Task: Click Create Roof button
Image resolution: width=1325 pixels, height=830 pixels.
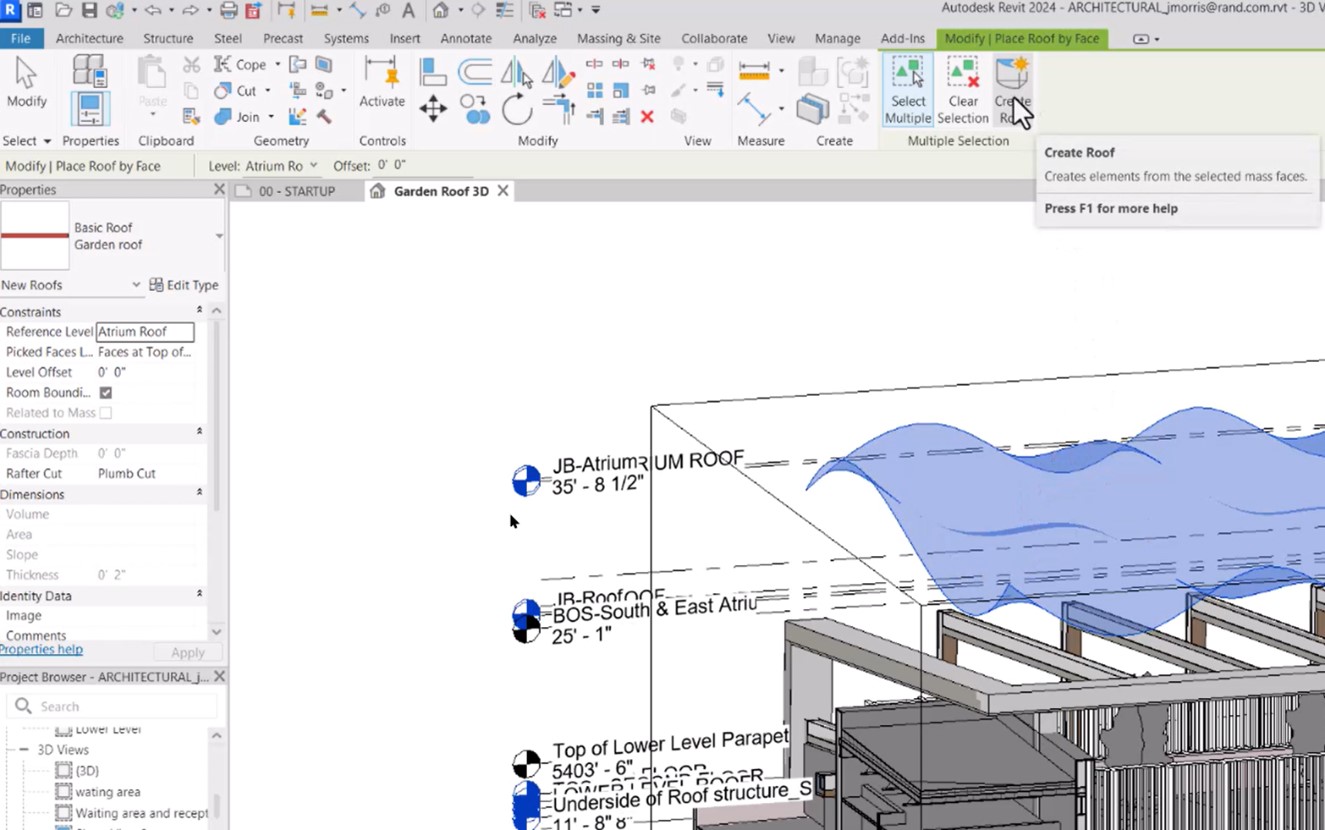Action: point(1012,91)
